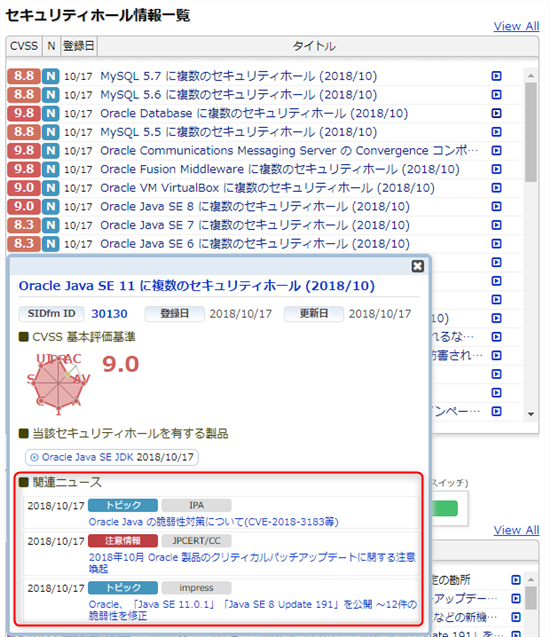Open Oracle Java SE 7 title link
The image size is (550, 637).
coord(255,225)
